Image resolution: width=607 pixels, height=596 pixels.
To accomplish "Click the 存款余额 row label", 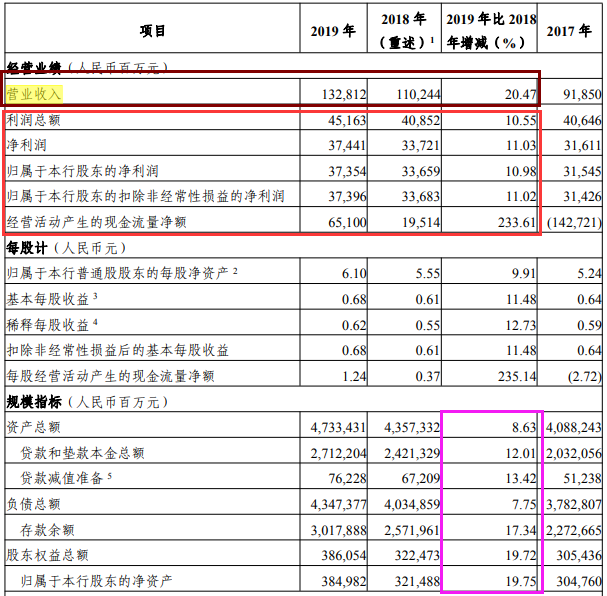I will click(47, 530).
